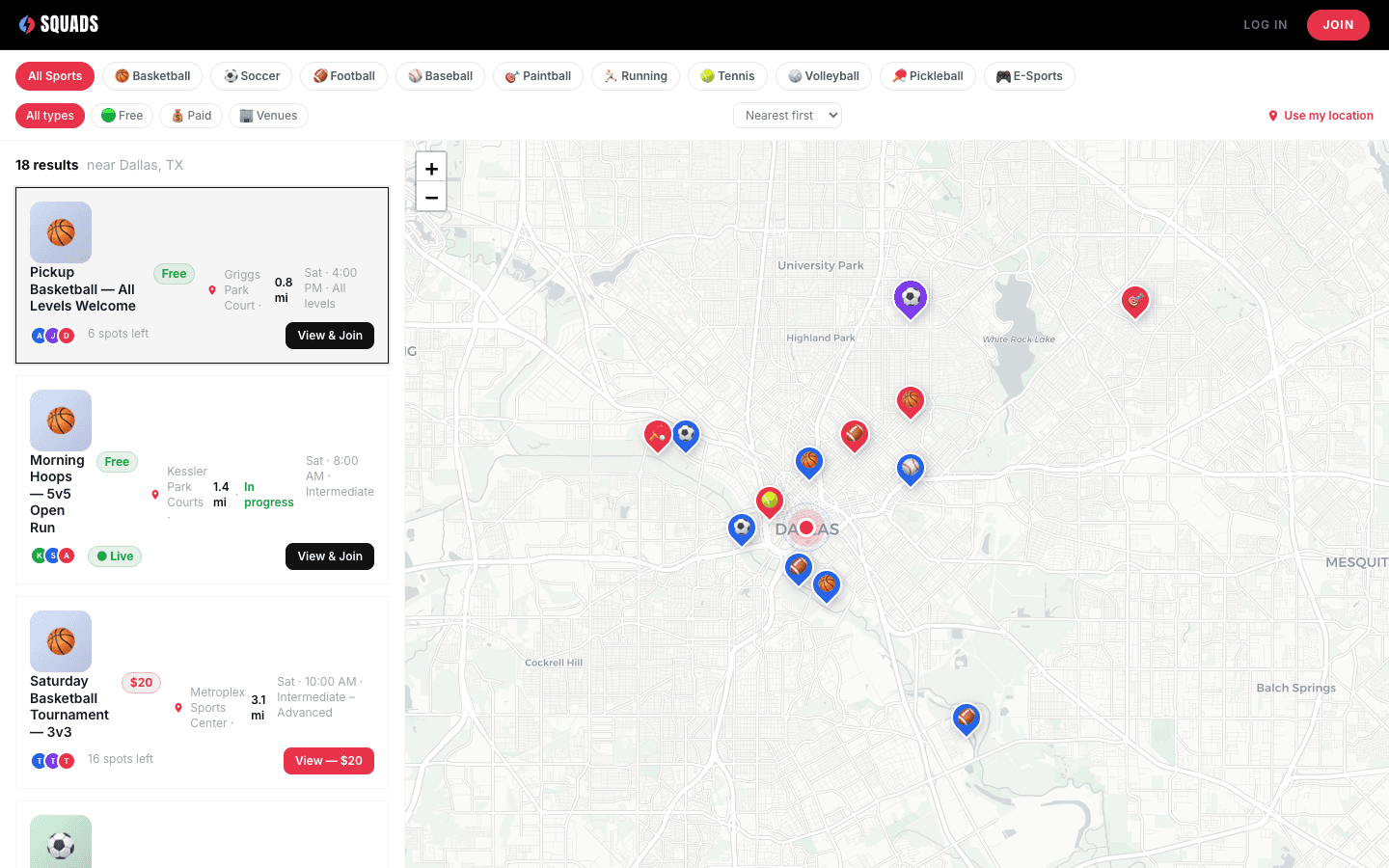
Task: Open the E-Sports category filter
Action: (x=1029, y=75)
